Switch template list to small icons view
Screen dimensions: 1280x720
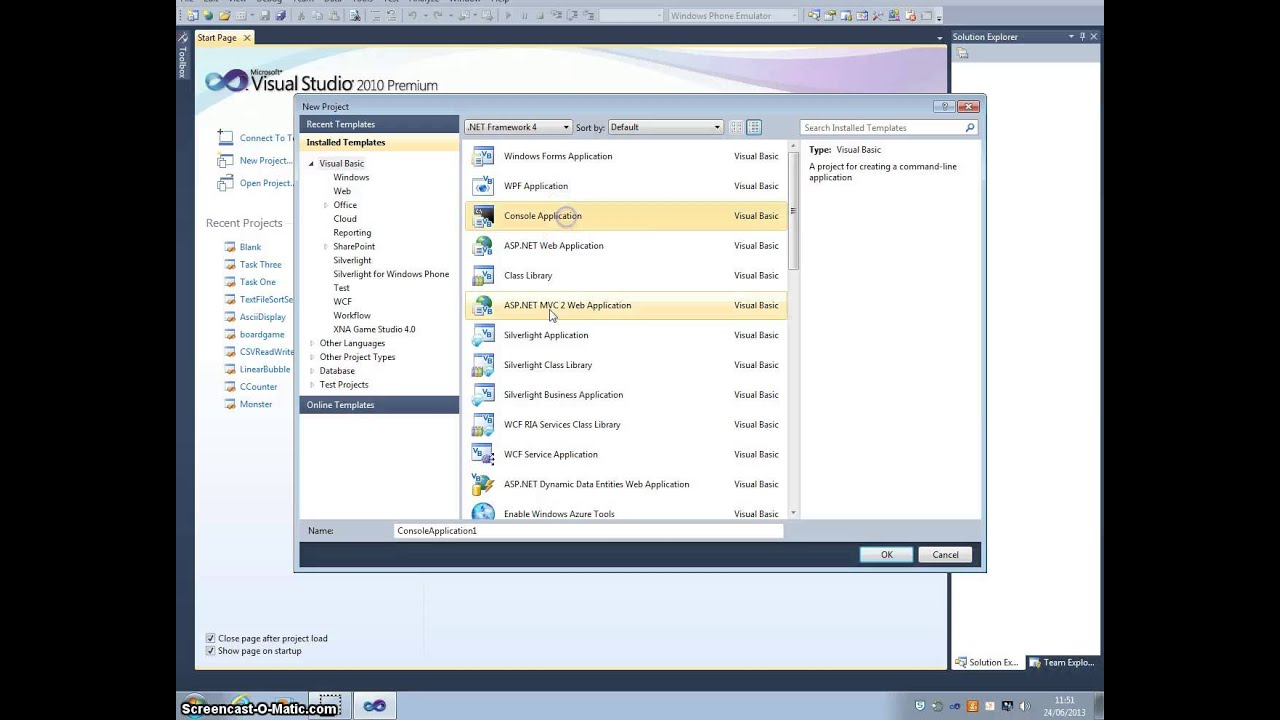[x=736, y=127]
